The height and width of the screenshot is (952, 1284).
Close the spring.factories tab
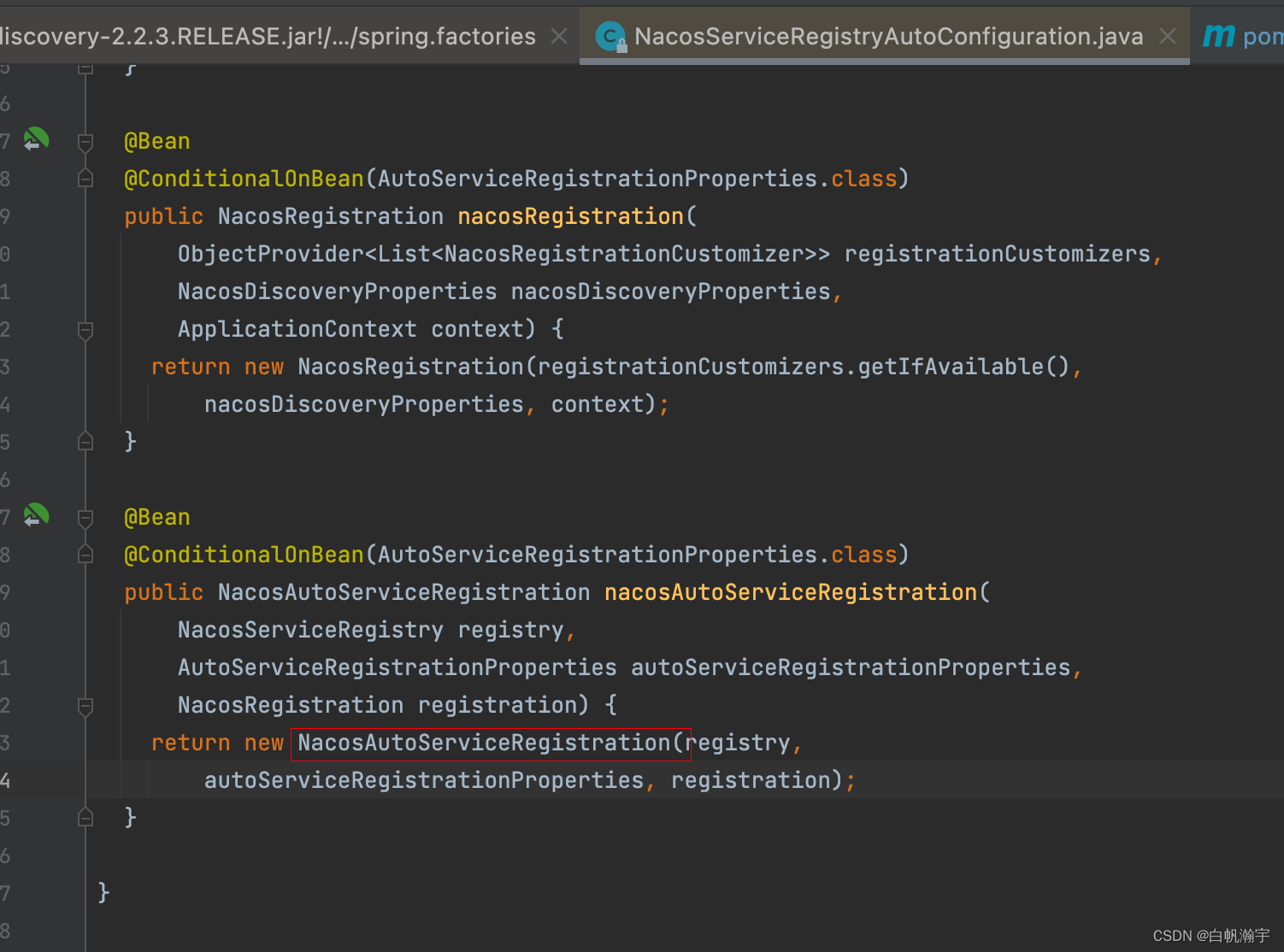coord(559,36)
